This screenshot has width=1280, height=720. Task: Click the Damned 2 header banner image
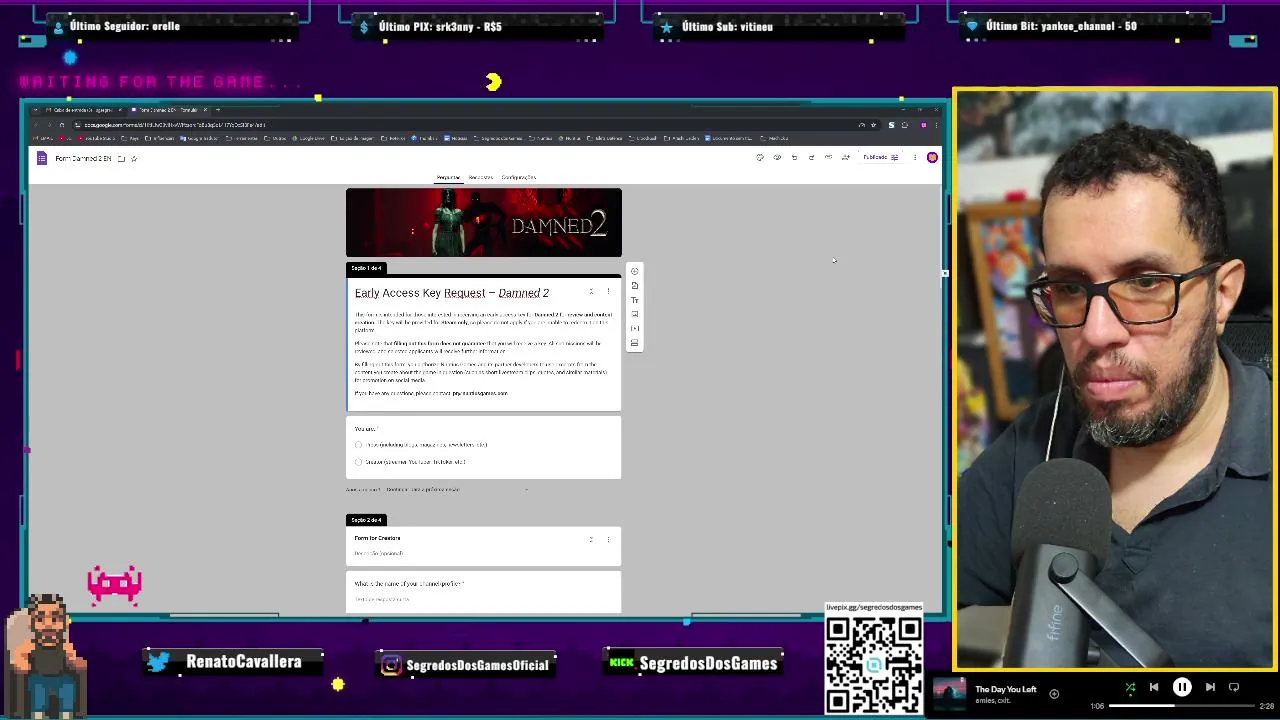(x=484, y=222)
